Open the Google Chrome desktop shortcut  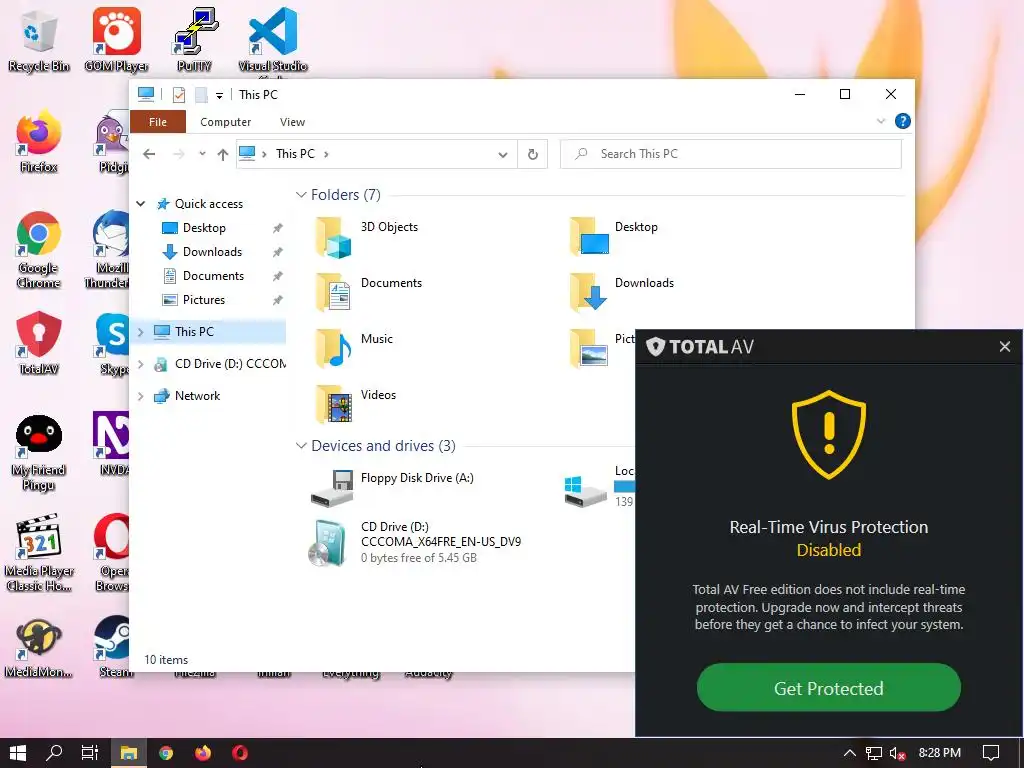point(39,250)
